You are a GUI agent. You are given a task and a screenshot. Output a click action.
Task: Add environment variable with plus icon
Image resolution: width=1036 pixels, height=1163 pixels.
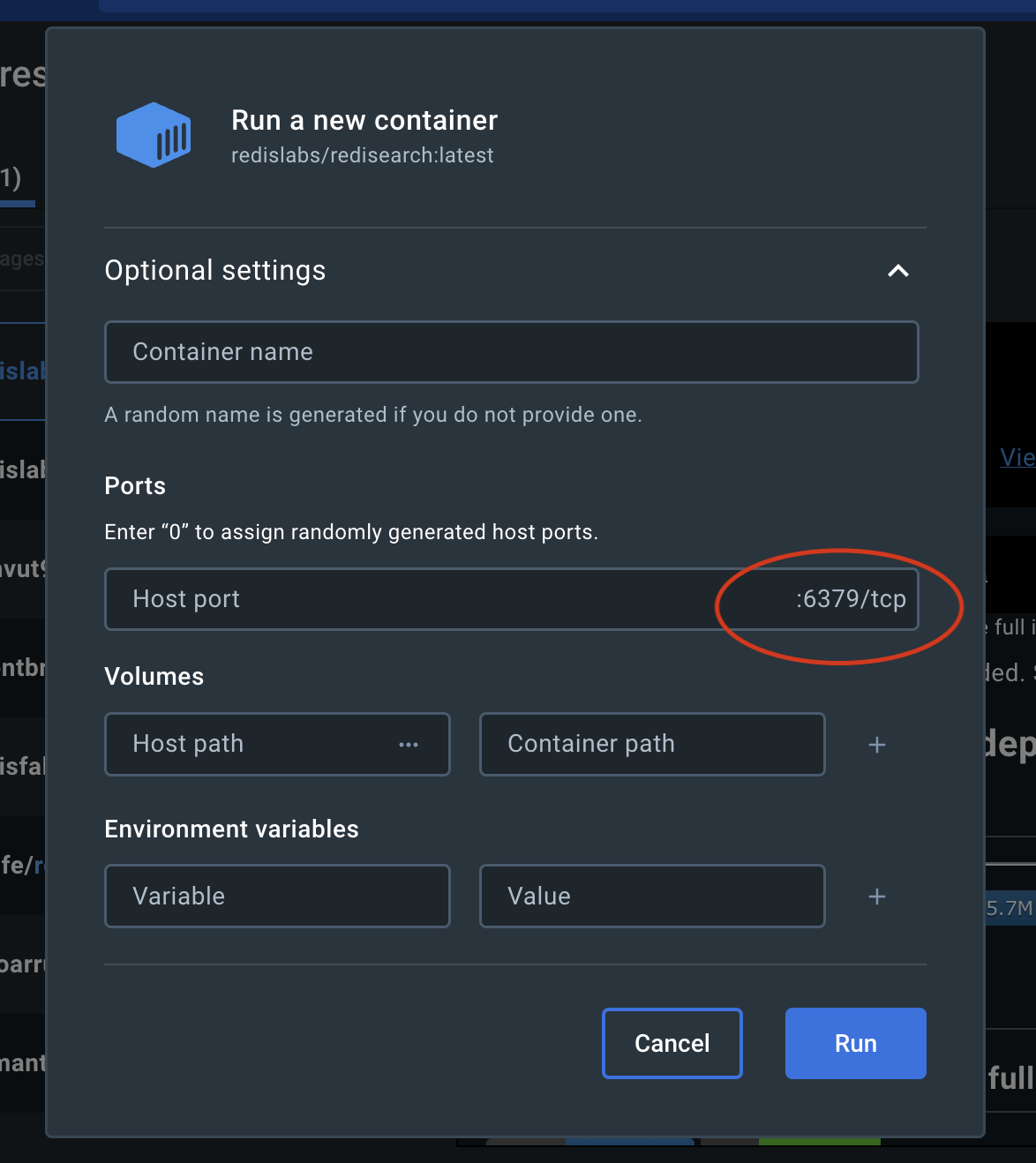pos(876,897)
